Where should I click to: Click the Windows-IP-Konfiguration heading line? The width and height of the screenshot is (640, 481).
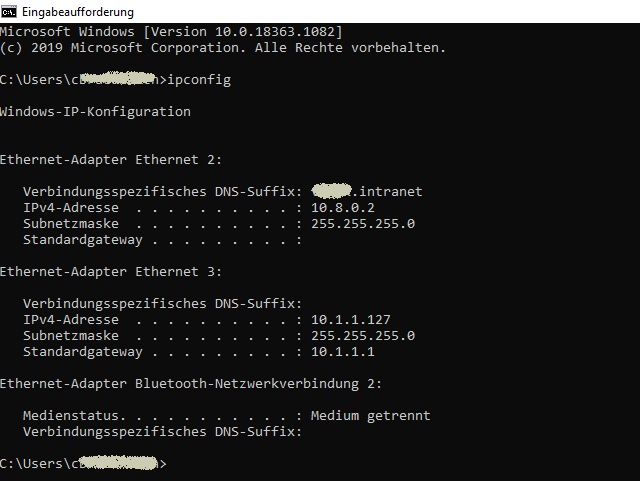95,111
